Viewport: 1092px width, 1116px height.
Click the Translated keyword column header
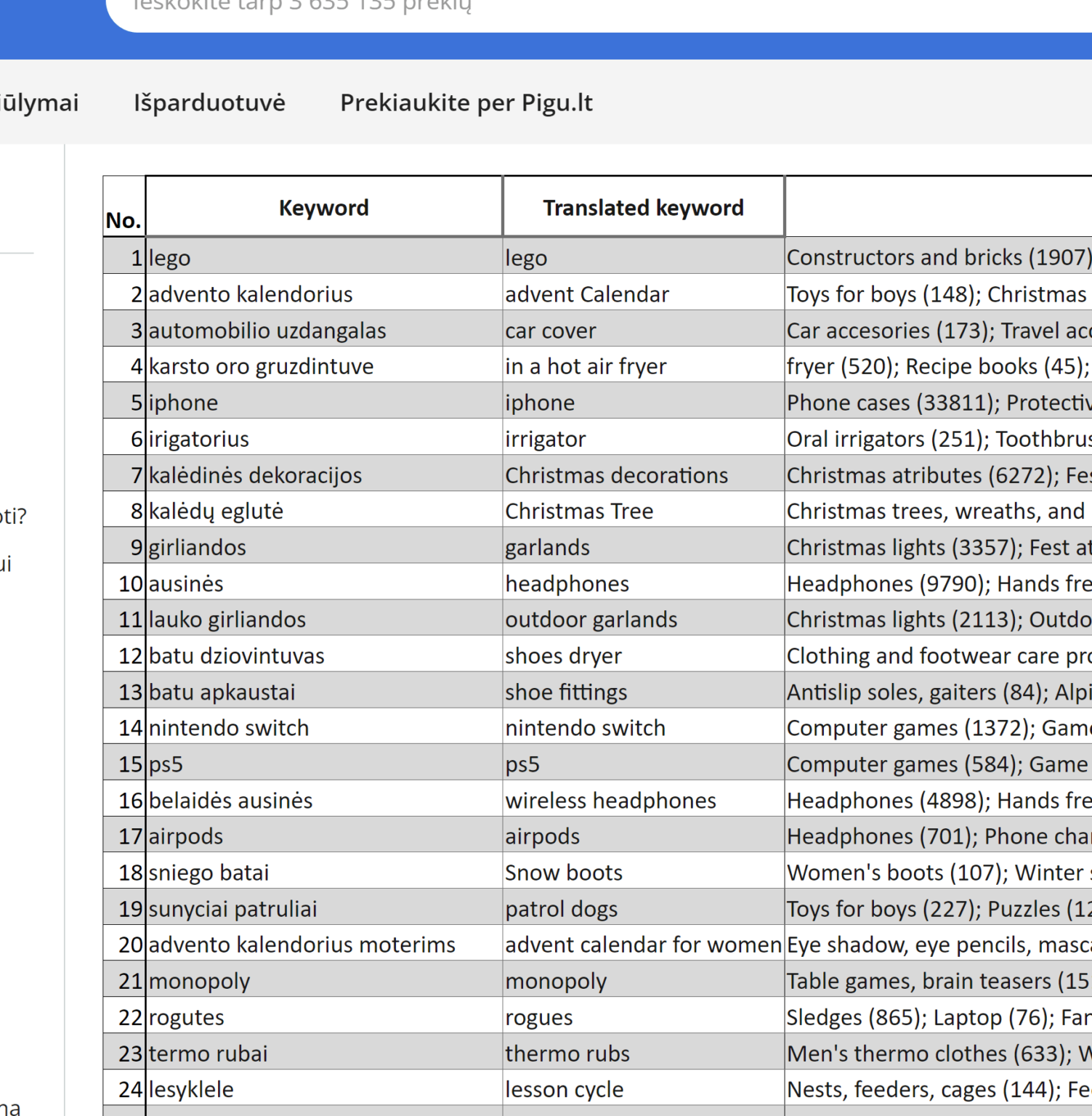click(x=643, y=206)
